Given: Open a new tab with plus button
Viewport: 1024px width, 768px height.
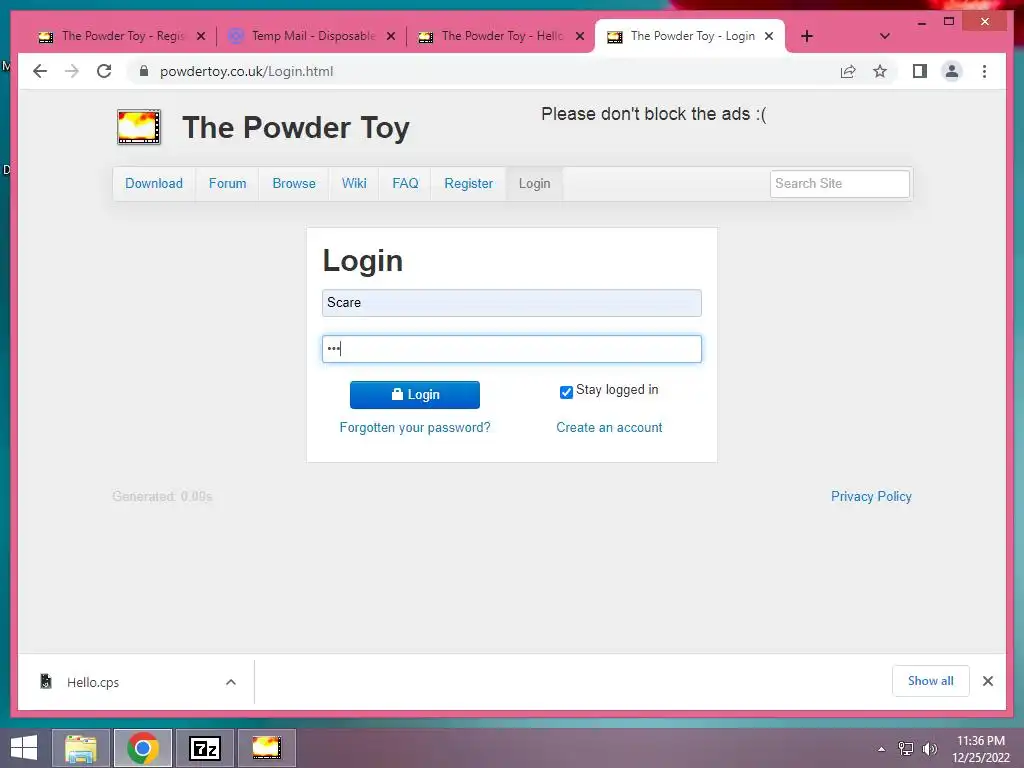Looking at the screenshot, I should pyautogui.click(x=807, y=36).
